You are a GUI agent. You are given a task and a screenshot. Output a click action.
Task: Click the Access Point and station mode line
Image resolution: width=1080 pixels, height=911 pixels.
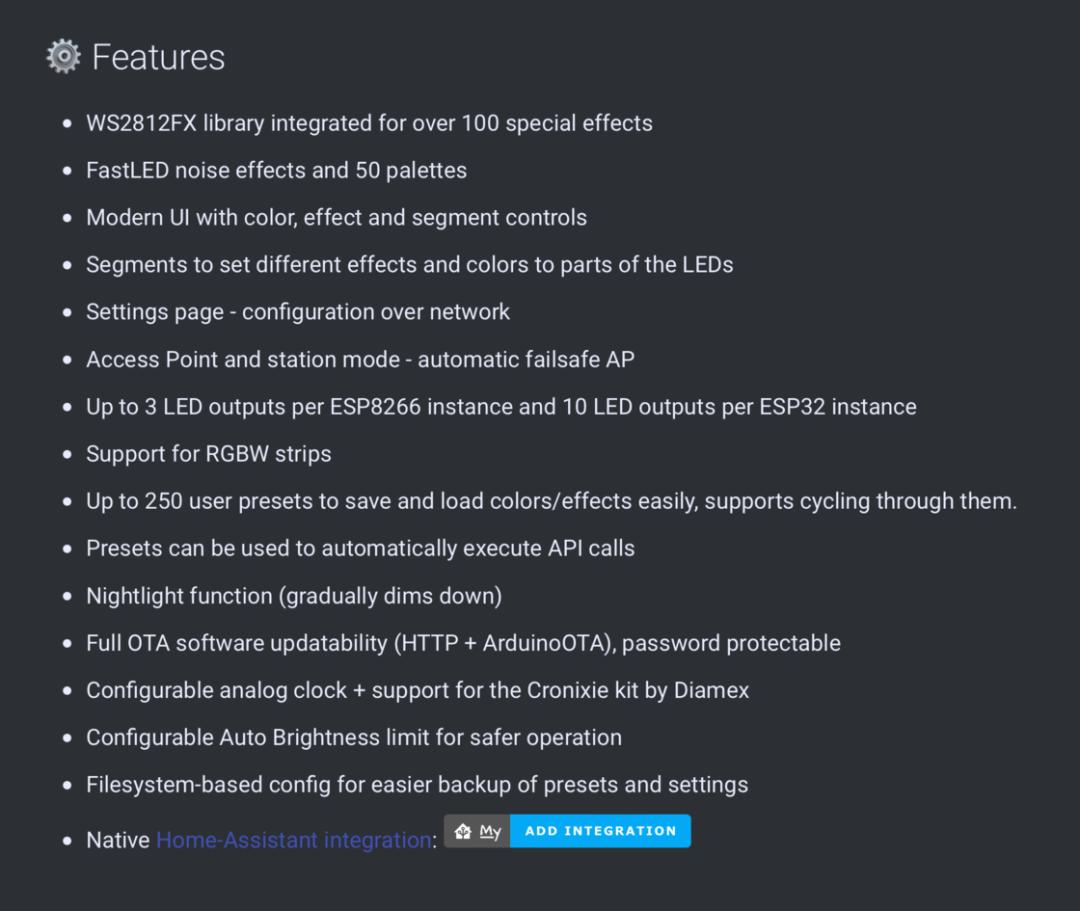[360, 360]
